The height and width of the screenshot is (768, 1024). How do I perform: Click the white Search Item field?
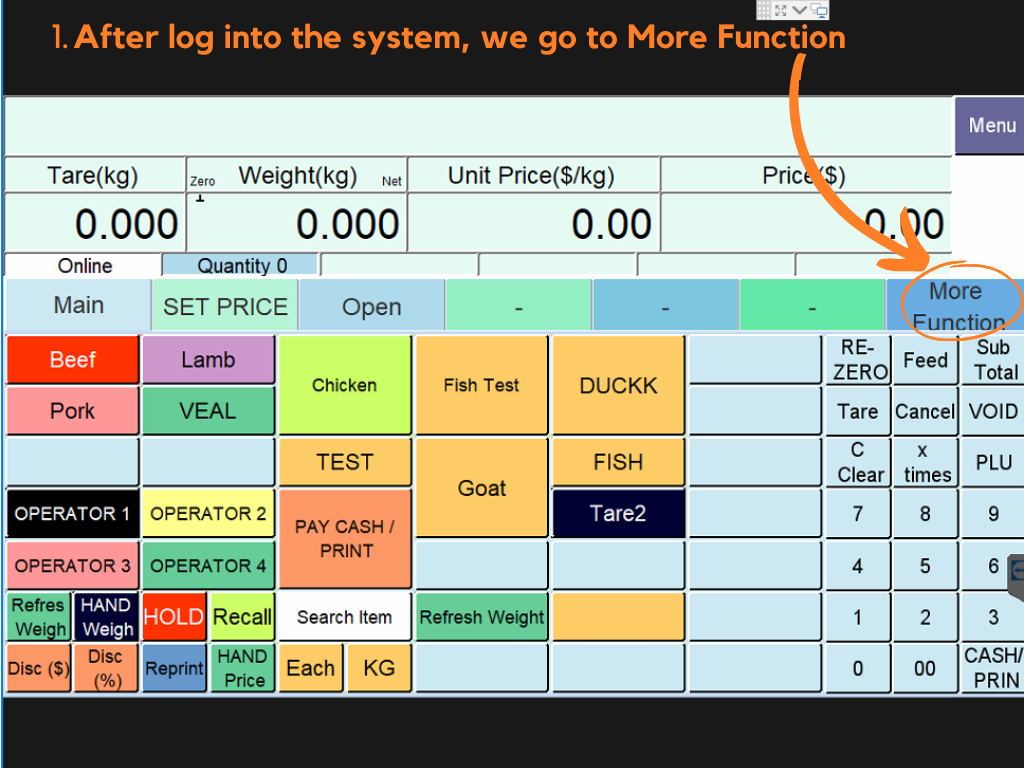click(x=344, y=617)
